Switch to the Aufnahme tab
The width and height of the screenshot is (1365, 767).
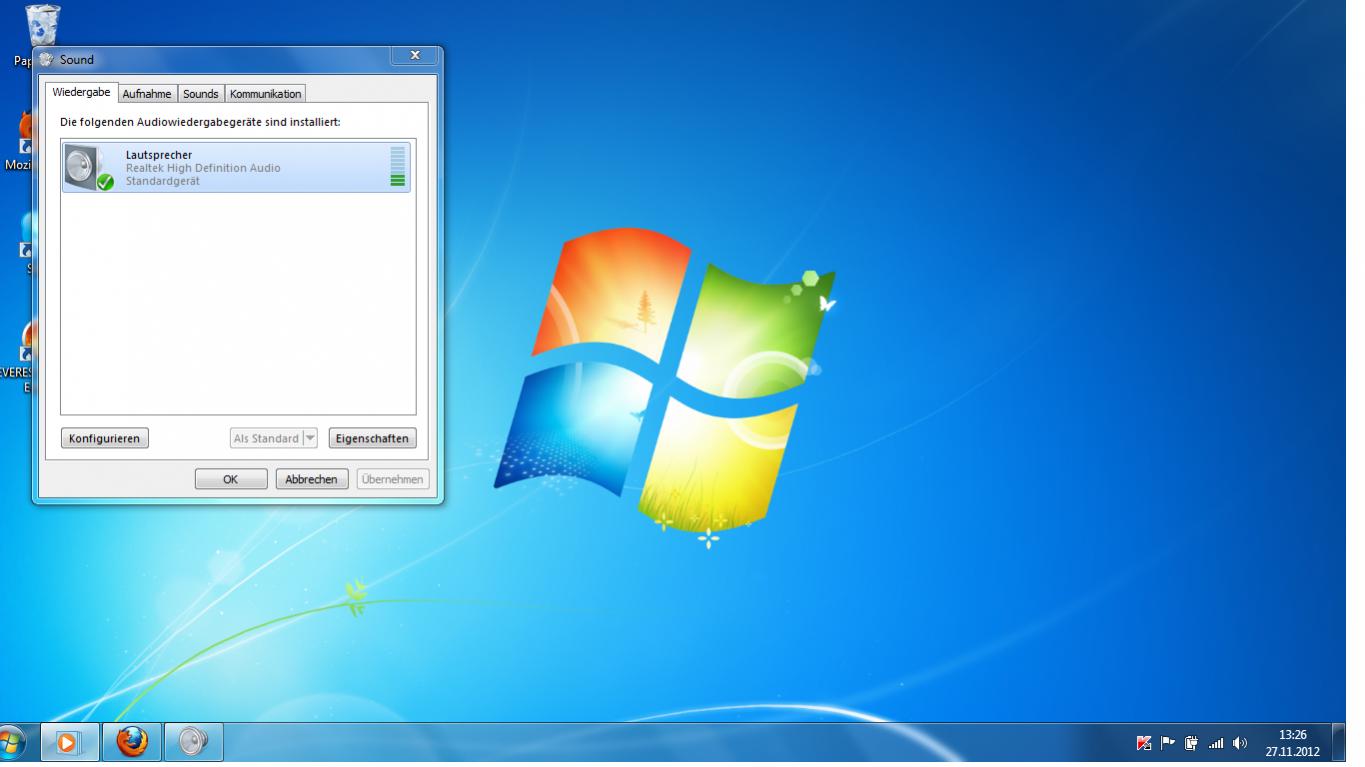(147, 94)
